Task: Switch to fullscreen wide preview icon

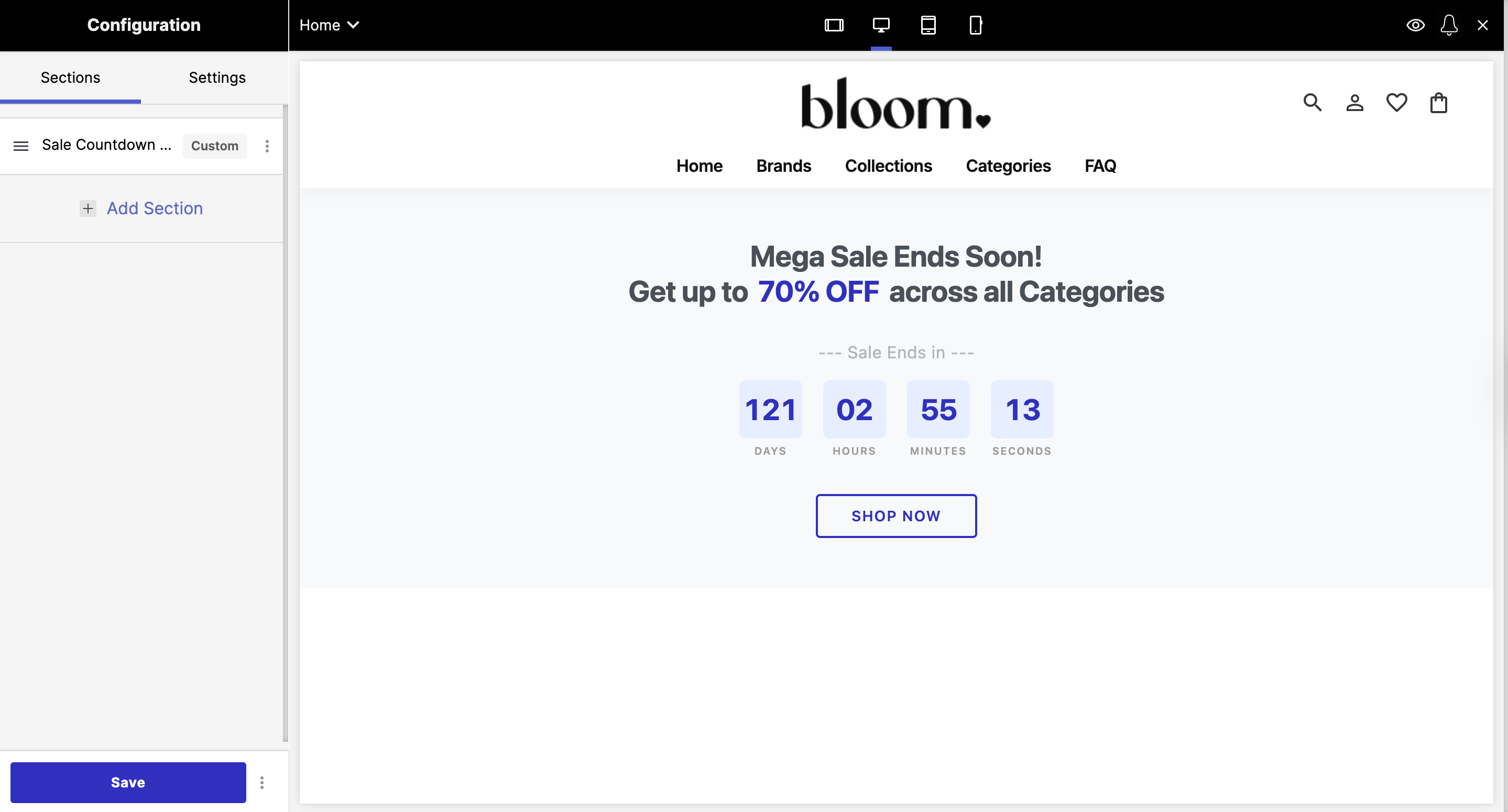Action: [834, 25]
